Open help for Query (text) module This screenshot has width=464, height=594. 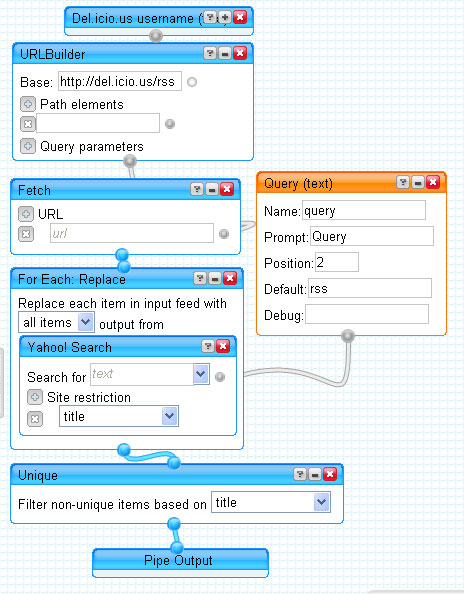pyautogui.click(x=403, y=182)
